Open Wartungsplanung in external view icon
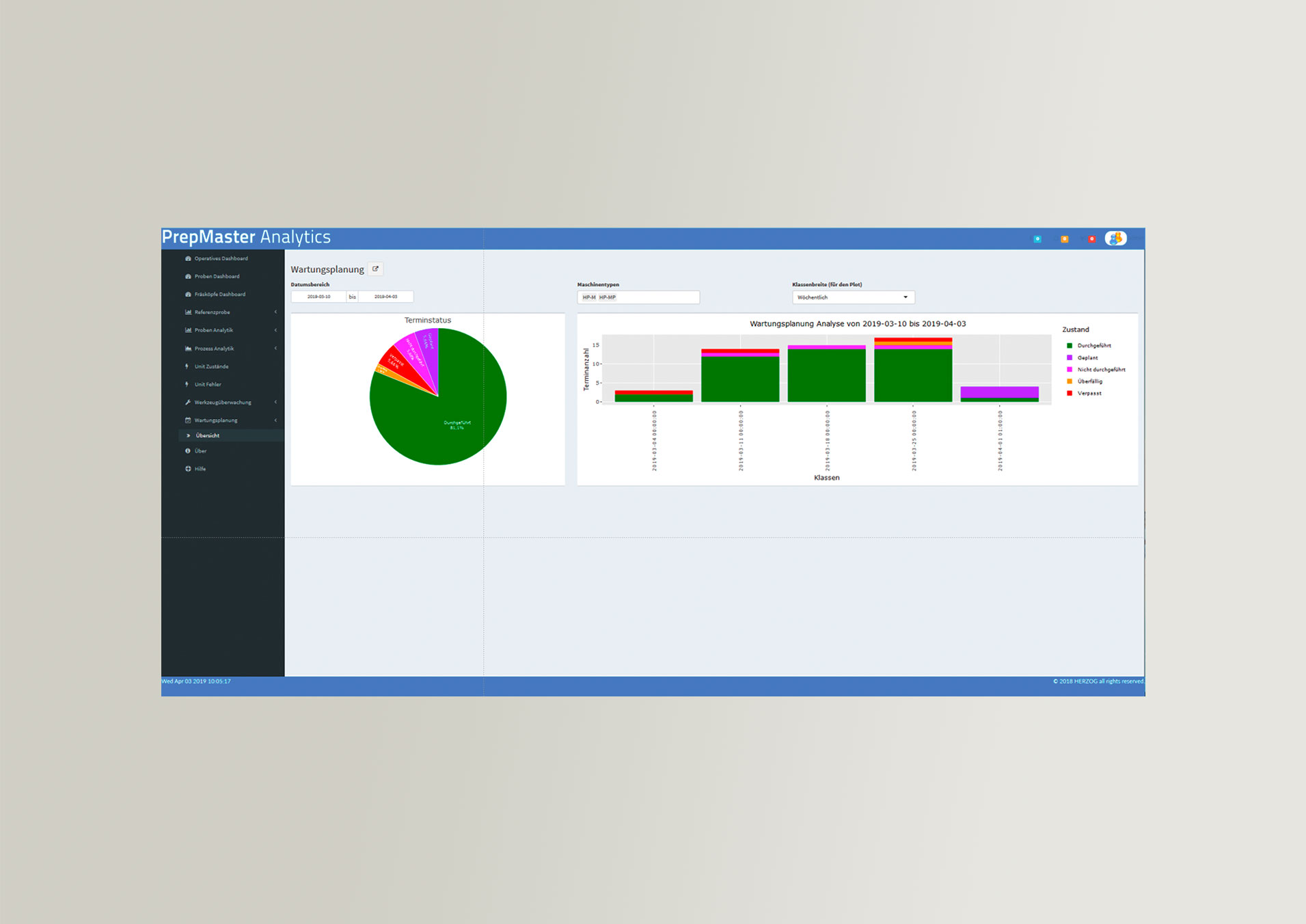1306x924 pixels. [375, 269]
